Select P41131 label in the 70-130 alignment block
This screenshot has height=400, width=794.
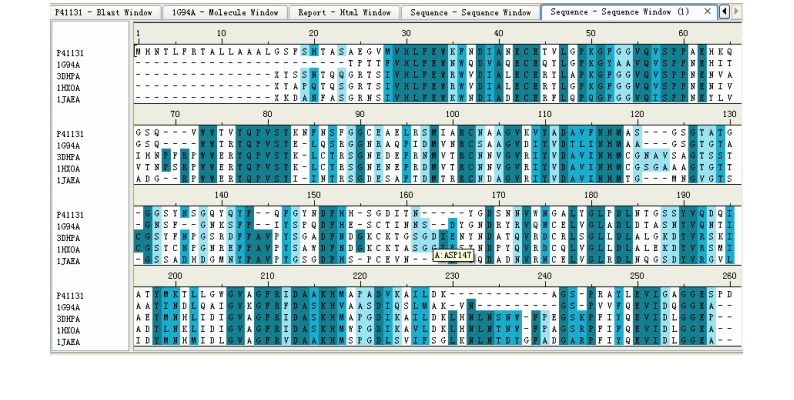tap(70, 134)
